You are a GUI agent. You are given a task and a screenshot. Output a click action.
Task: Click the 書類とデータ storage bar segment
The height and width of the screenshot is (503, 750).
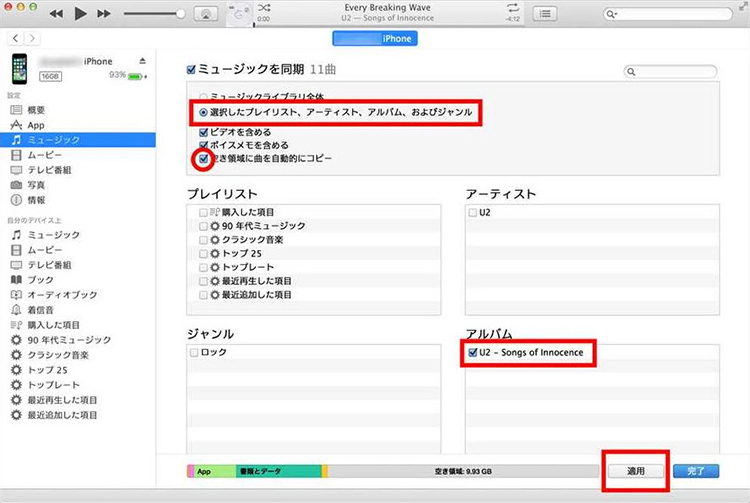pos(278,471)
